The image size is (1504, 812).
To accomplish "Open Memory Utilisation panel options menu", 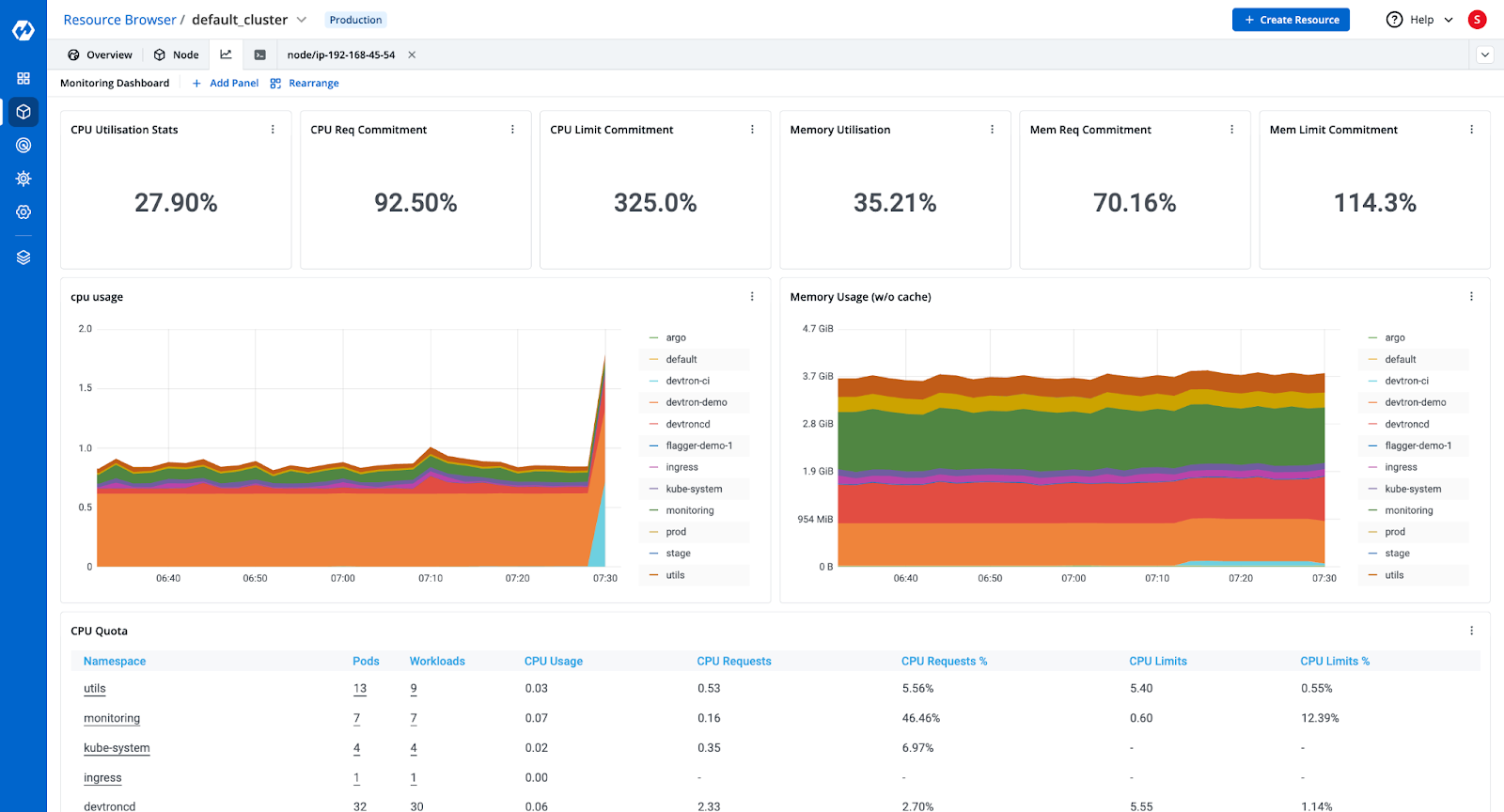I will [992, 130].
